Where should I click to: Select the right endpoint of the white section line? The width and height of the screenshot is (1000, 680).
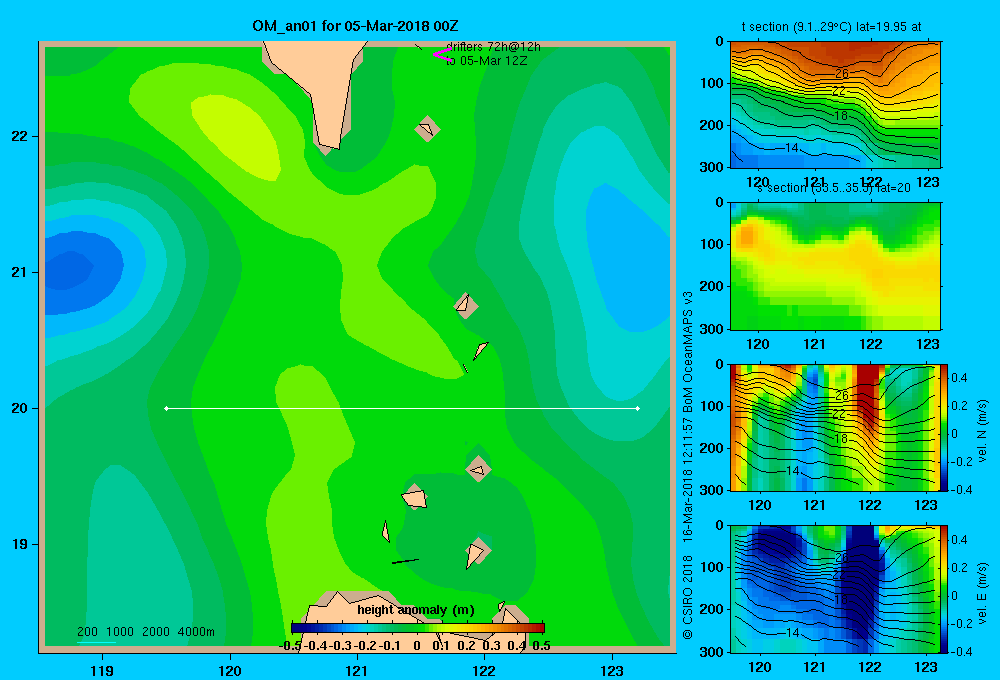(638, 408)
